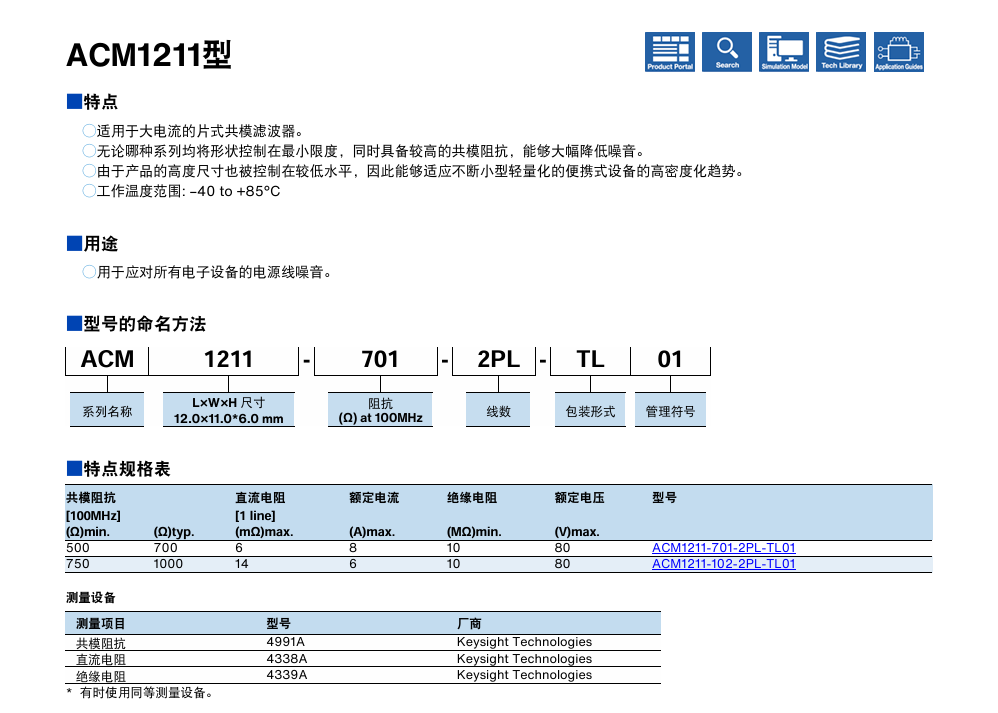Click the 包装形式 label box
The image size is (998, 713).
coord(590,410)
